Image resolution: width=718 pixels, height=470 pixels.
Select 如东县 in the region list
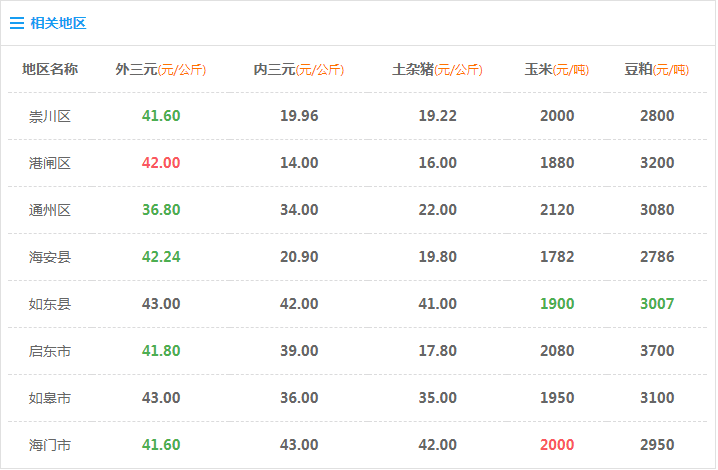pos(50,304)
